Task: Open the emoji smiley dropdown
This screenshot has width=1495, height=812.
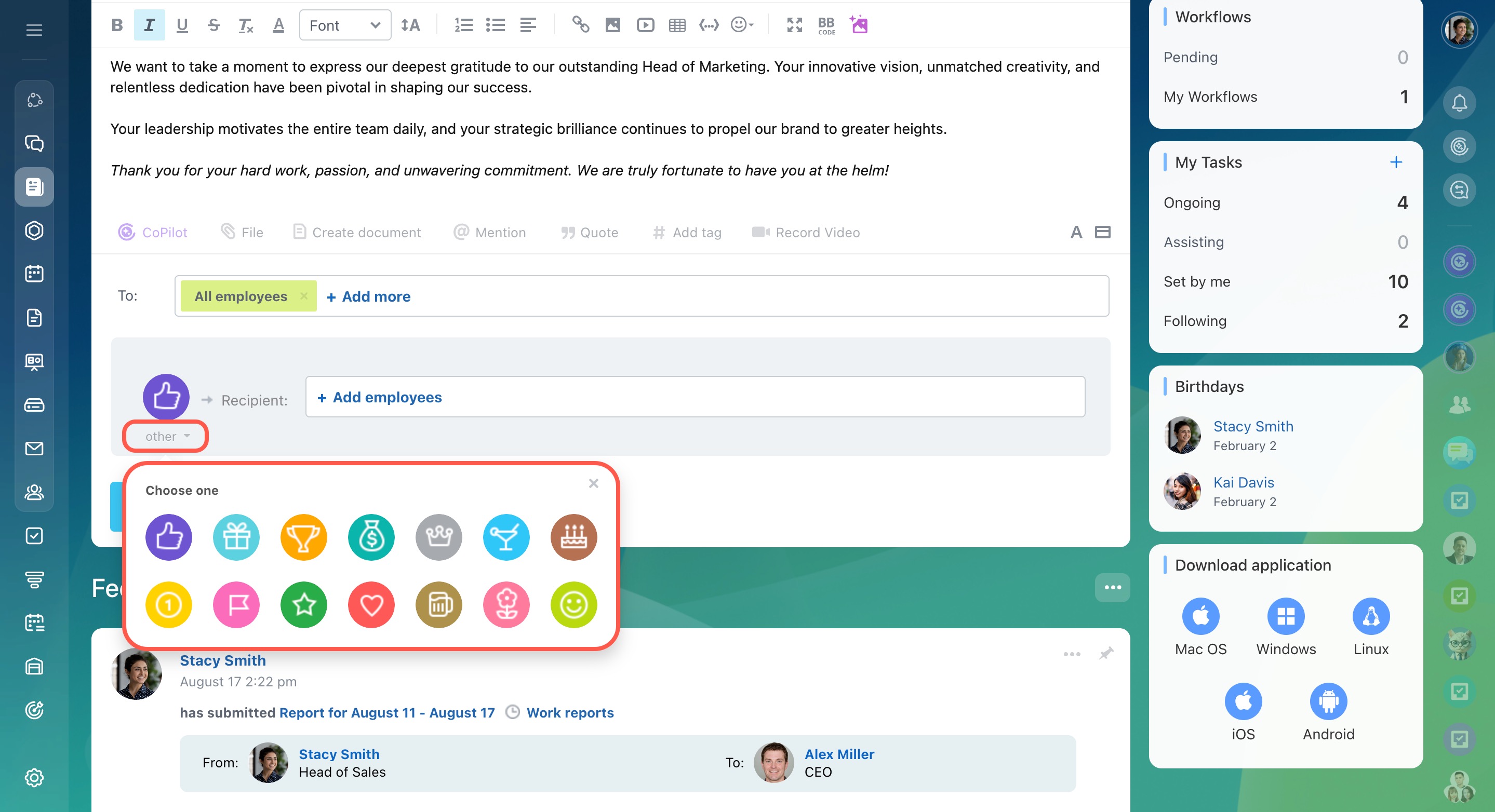Action: coord(742,25)
